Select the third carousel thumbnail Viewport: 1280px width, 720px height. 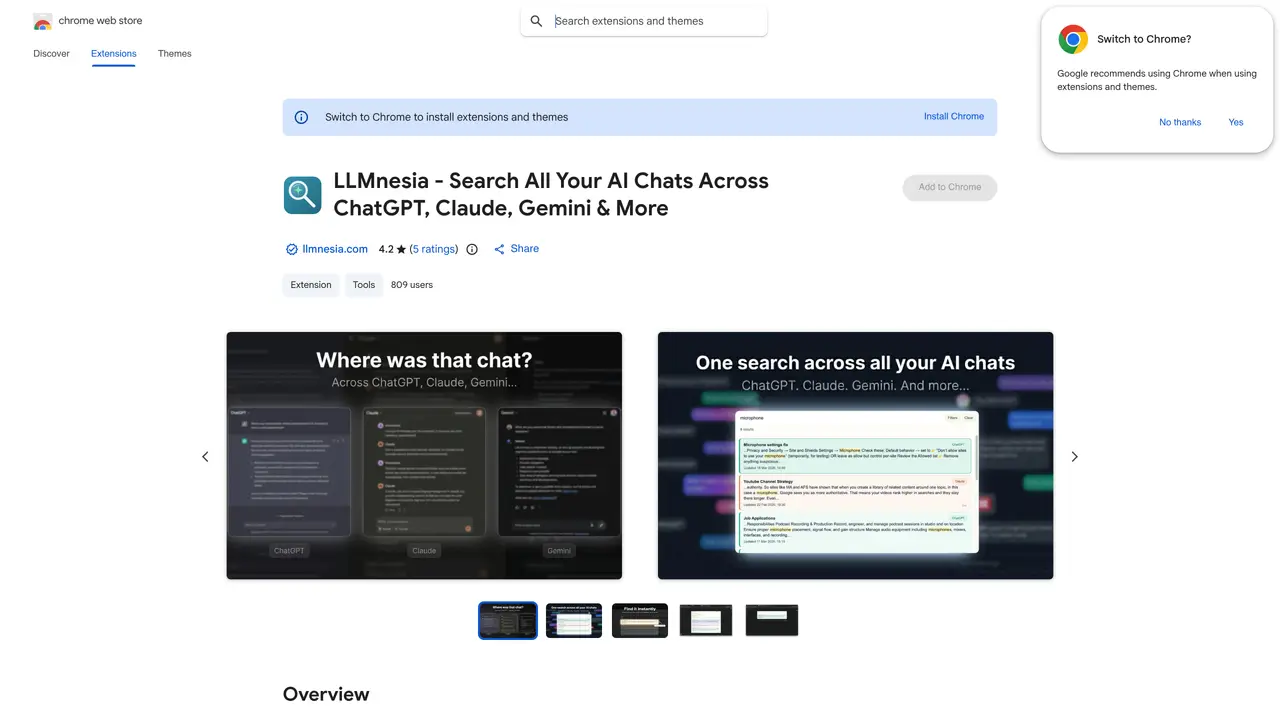640,620
